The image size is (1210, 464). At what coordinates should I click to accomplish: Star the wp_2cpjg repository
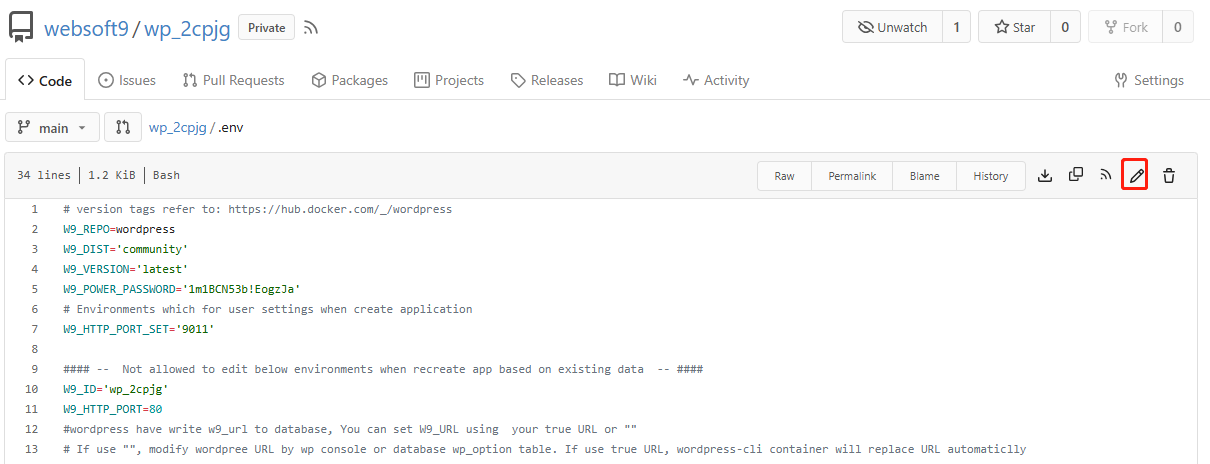(x=1014, y=28)
